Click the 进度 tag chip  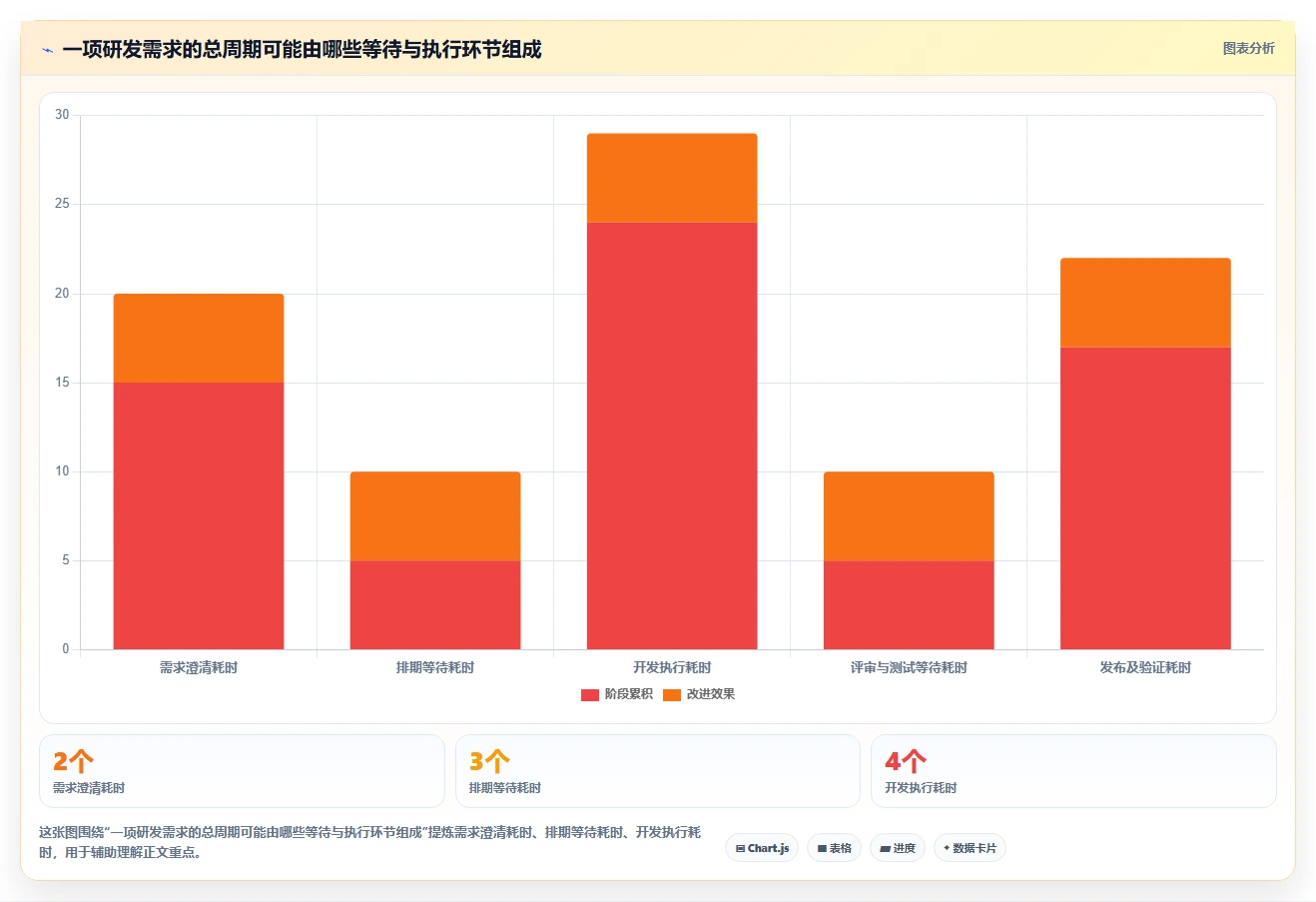point(898,848)
